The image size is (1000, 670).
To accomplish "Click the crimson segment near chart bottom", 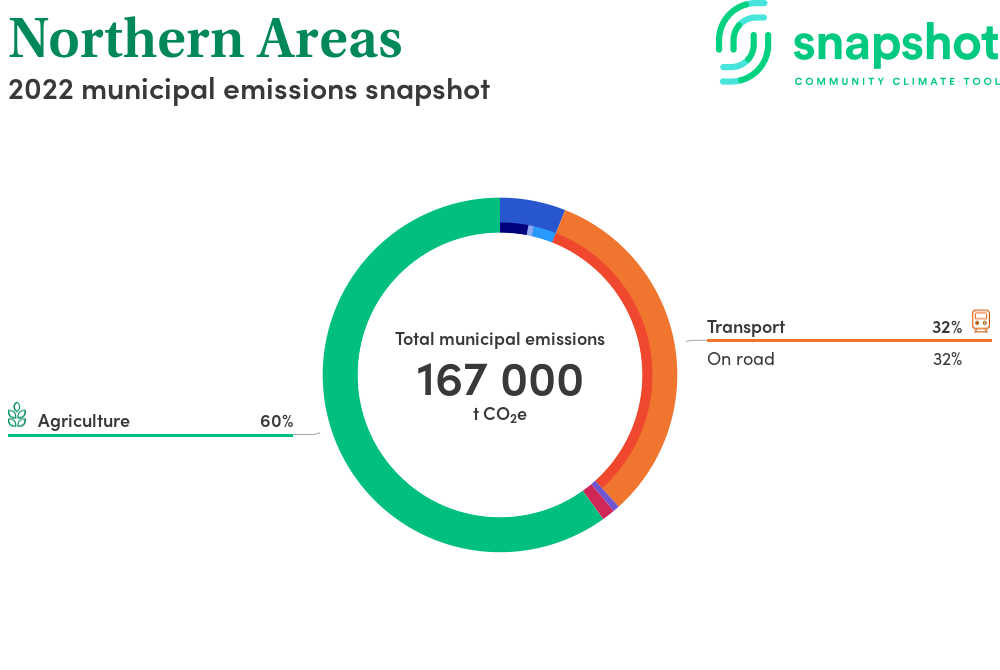I will point(597,503).
